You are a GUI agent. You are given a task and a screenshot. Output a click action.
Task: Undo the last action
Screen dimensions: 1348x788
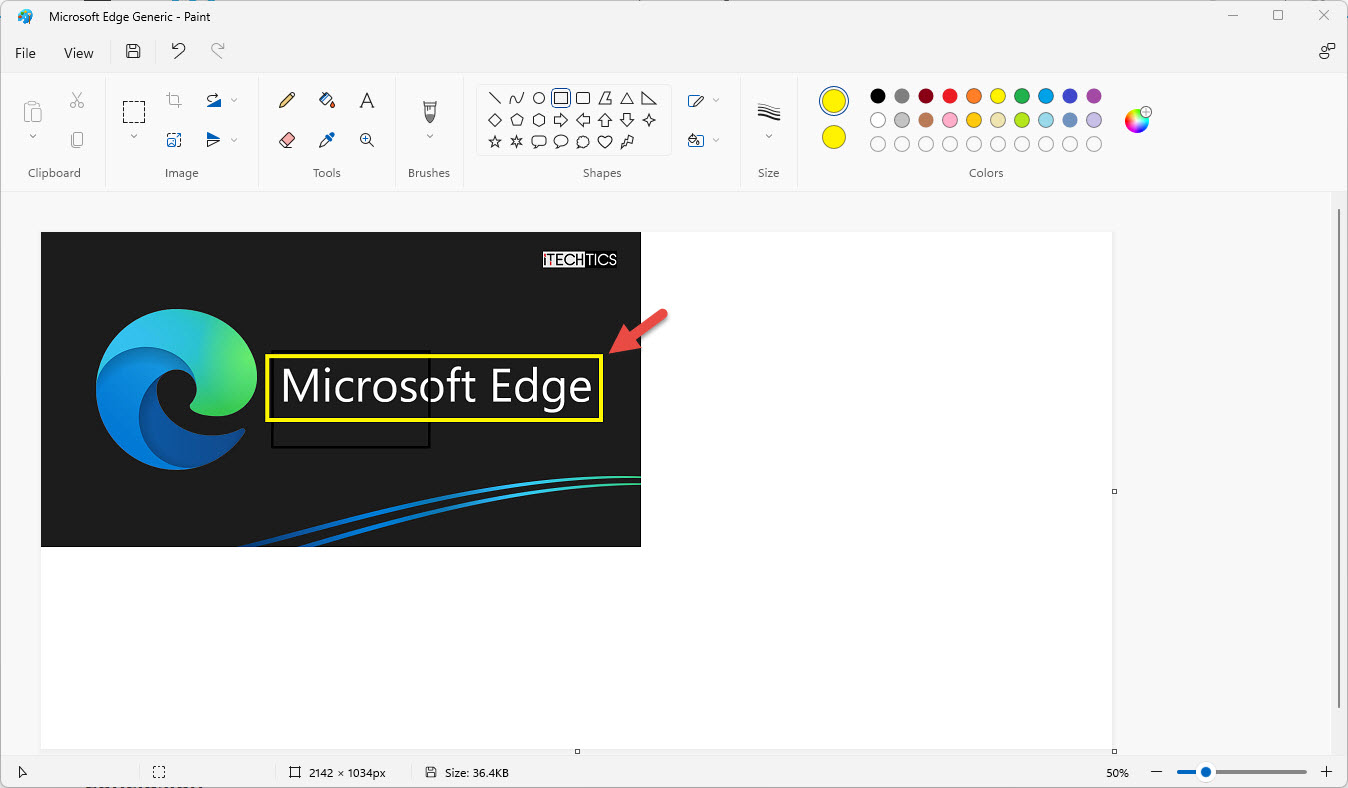click(178, 52)
